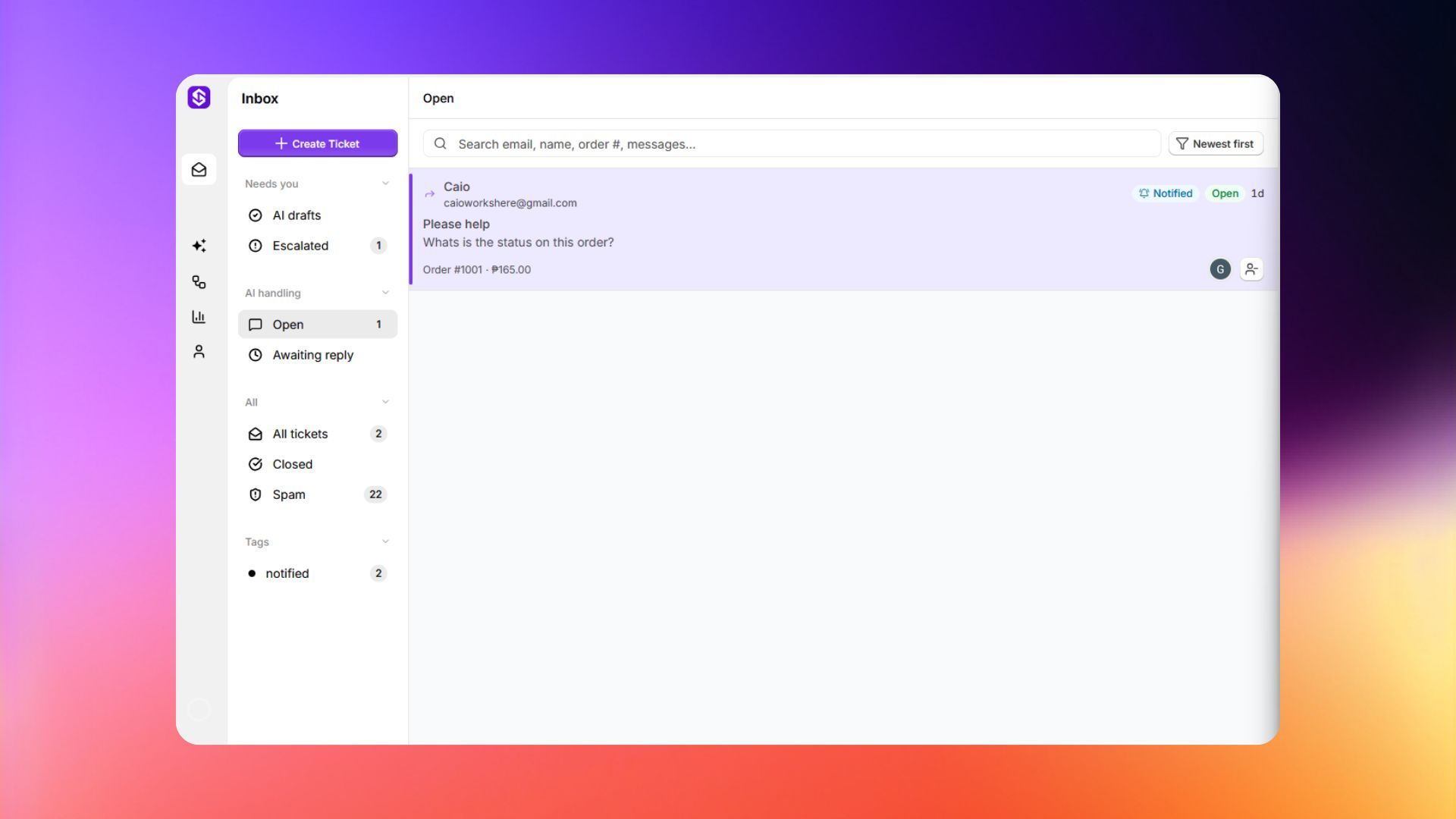This screenshot has height=819, width=1456.
Task: Collapse the All section chevron
Action: [385, 402]
